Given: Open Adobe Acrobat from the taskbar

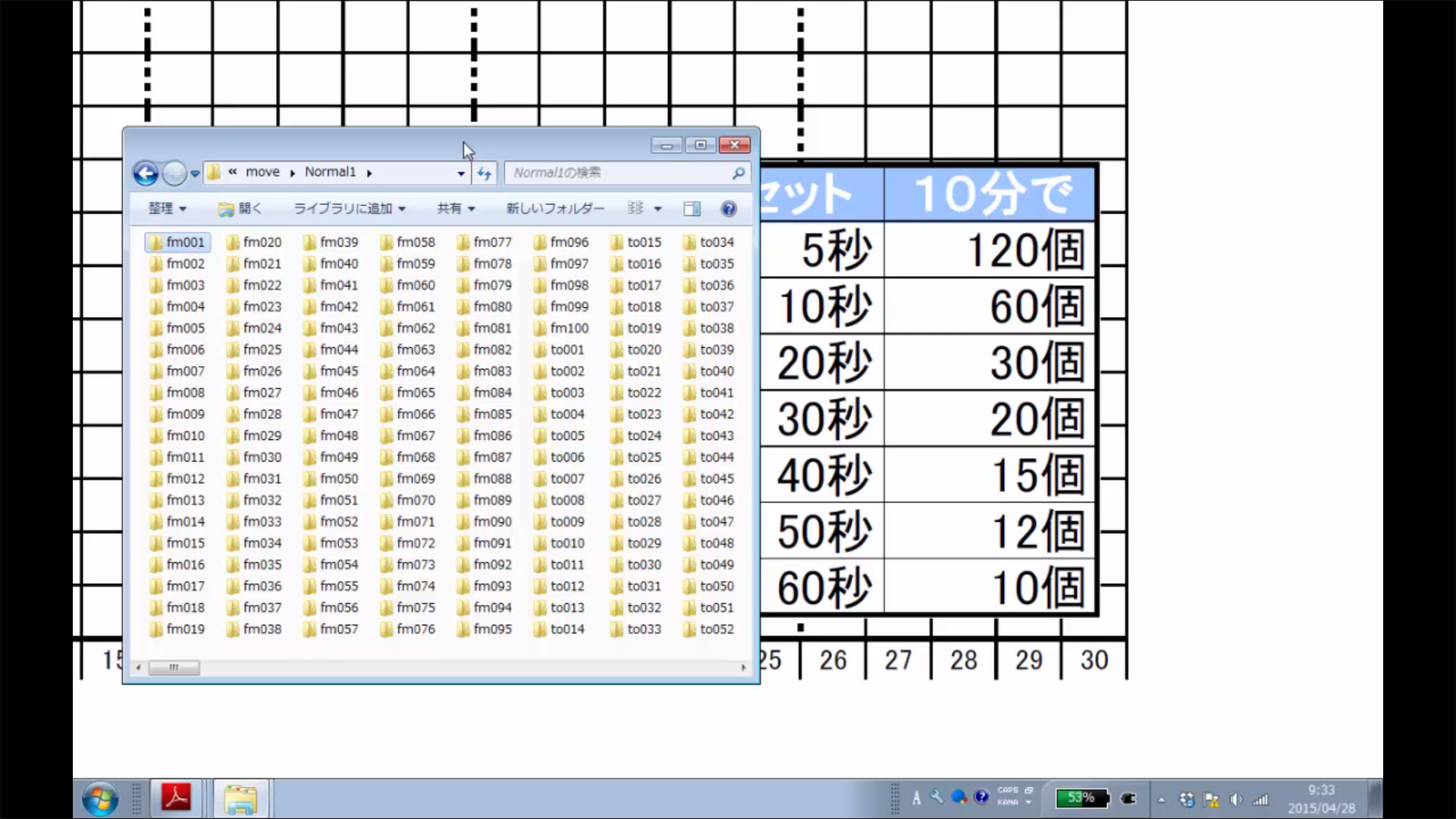Looking at the screenshot, I should point(176,798).
